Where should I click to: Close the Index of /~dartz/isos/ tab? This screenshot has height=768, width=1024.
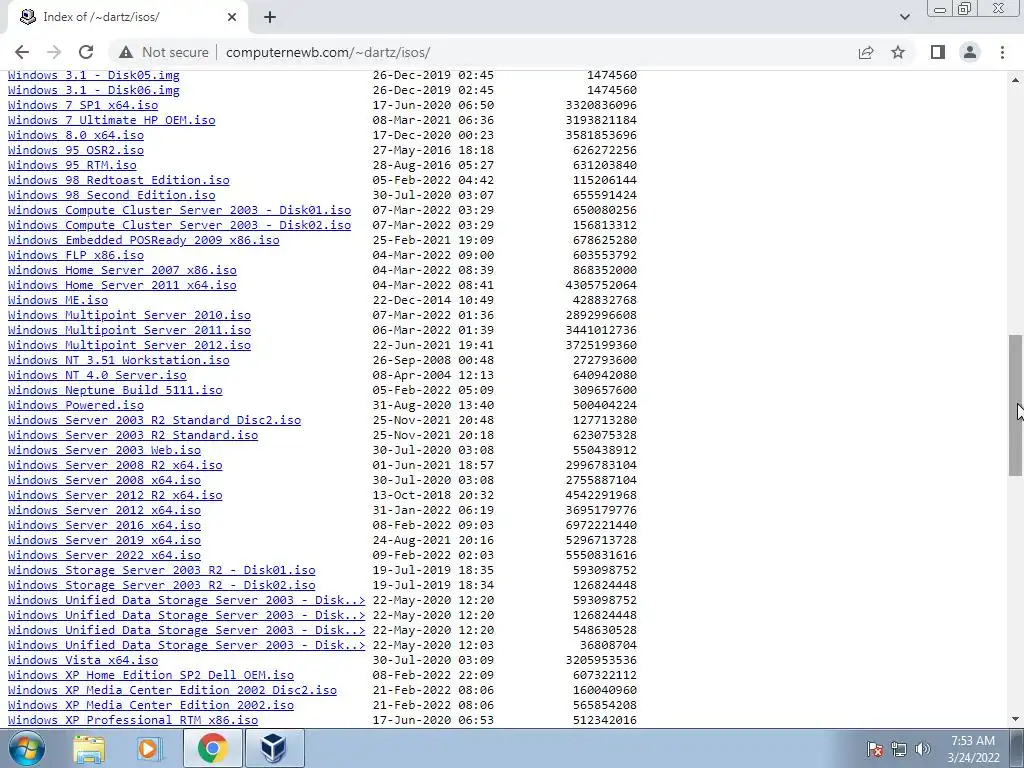tap(231, 17)
